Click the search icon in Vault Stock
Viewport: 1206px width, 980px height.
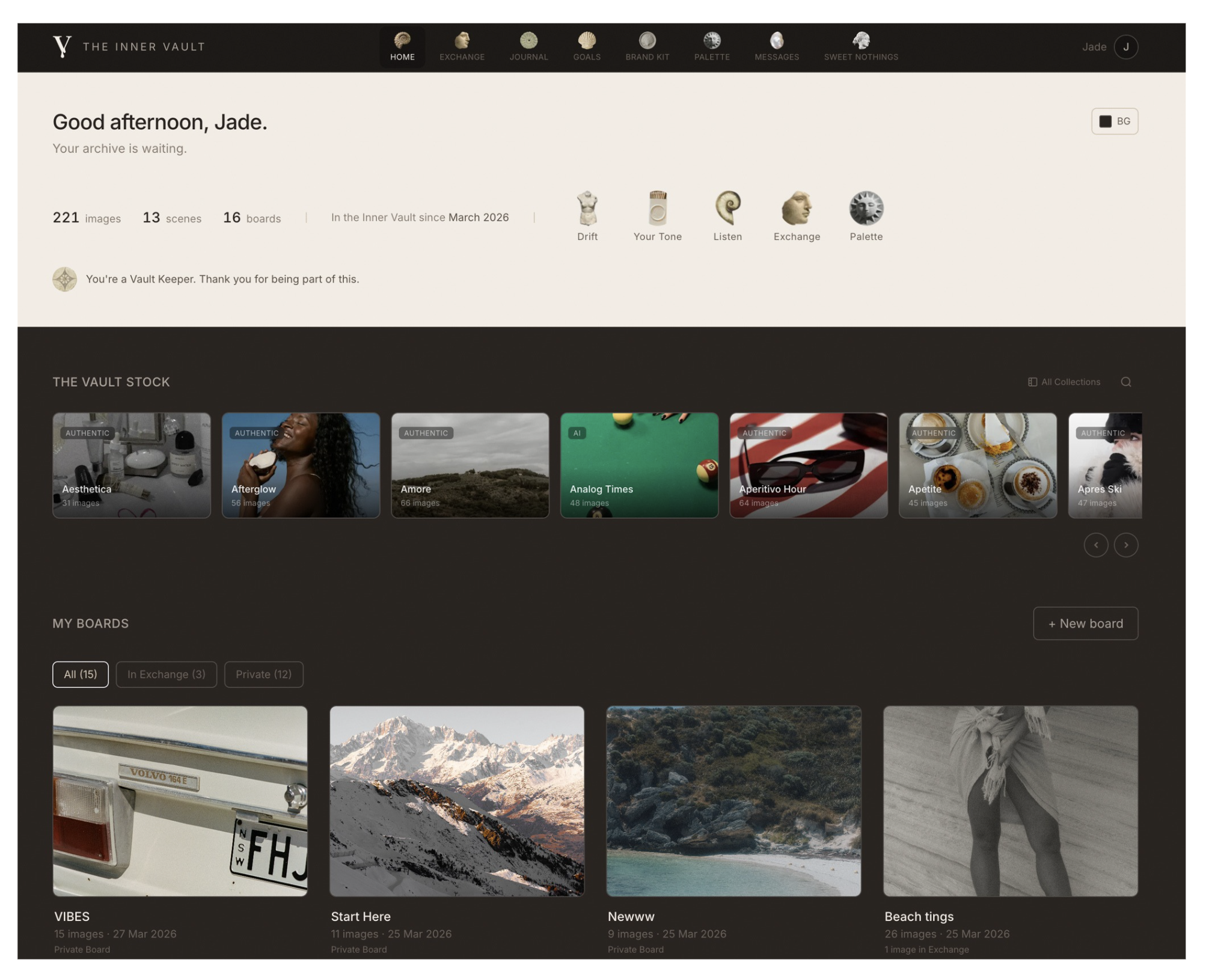coord(1125,382)
